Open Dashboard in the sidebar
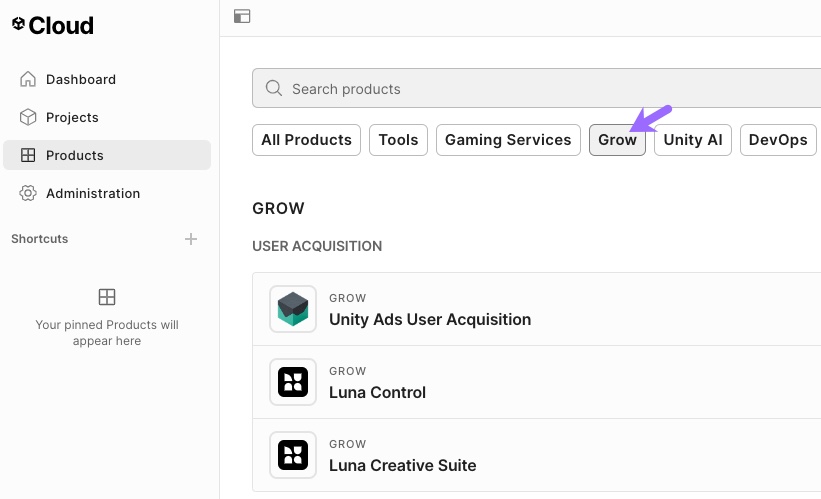Screen dimensions: 821x499 click(107, 79)
